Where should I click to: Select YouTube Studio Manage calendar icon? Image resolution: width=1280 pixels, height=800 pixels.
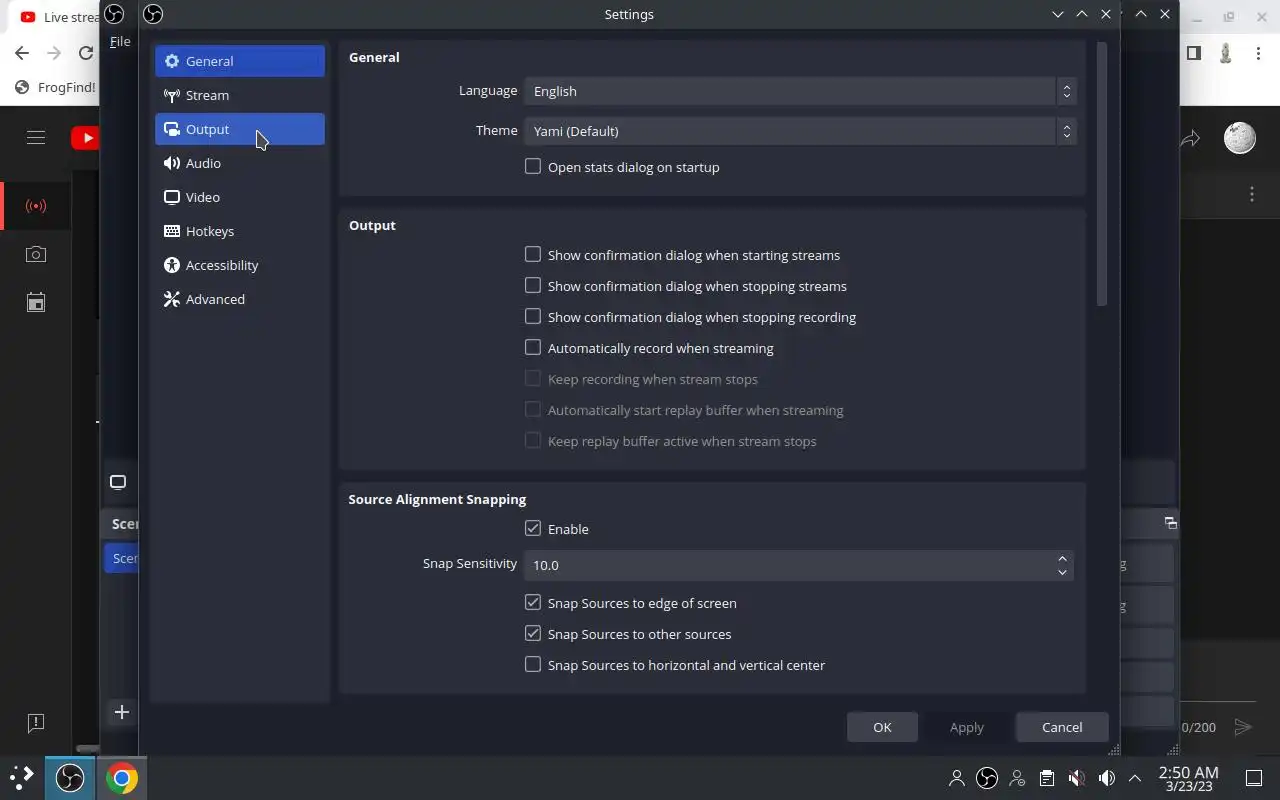(x=36, y=302)
